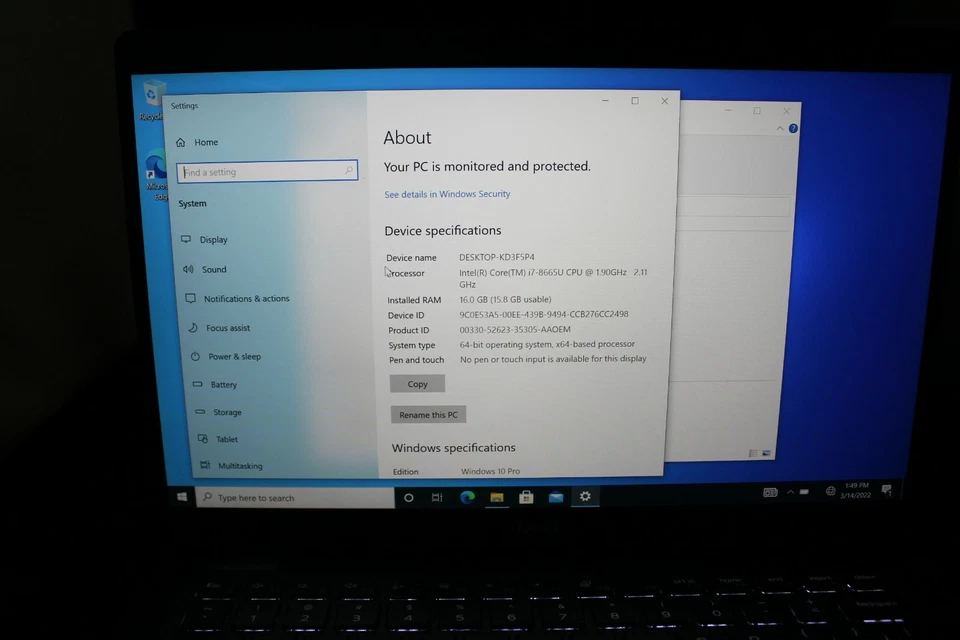Open Multitasking settings
Image resolution: width=960 pixels, height=640 pixels.
[x=231, y=465]
